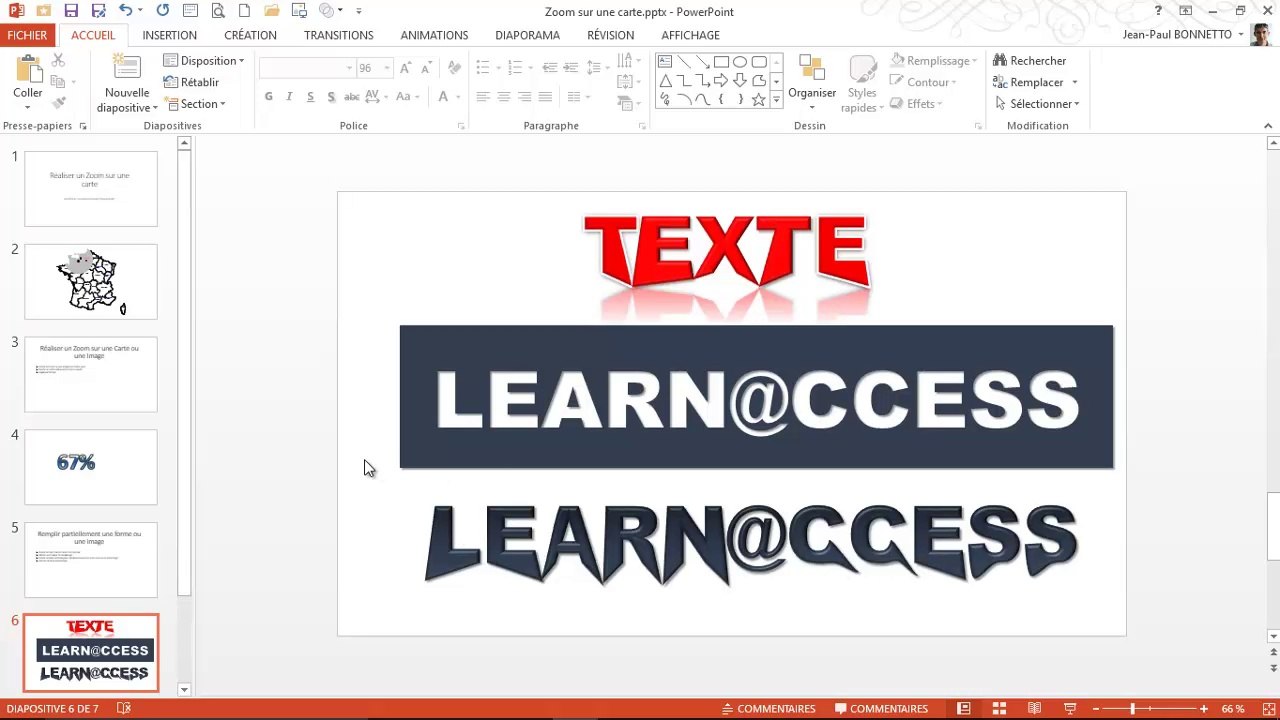This screenshot has height=720, width=1280.
Task: Toggle bold G formatting
Action: pos(268,97)
